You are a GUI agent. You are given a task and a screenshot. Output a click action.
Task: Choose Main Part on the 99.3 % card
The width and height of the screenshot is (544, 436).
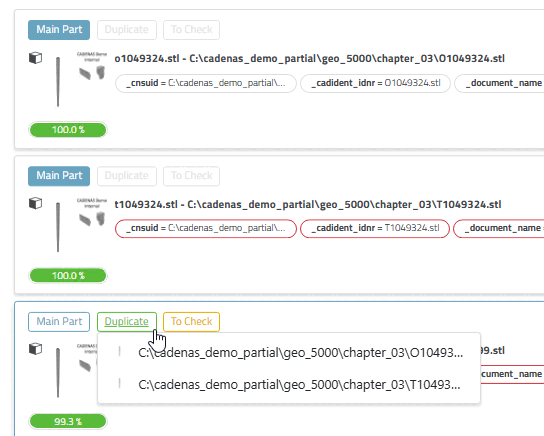(x=59, y=322)
